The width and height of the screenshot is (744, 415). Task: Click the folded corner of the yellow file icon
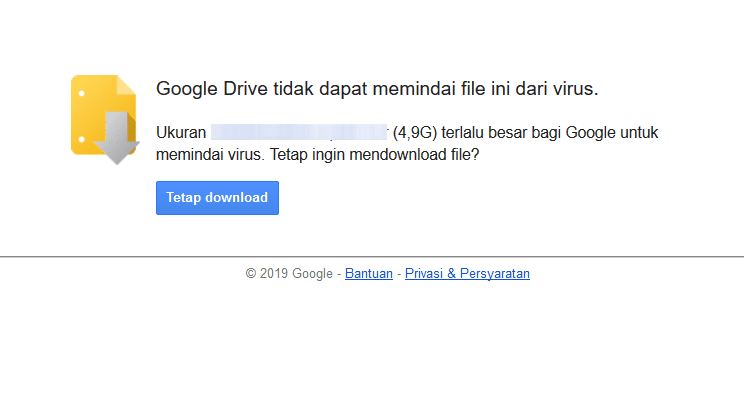(126, 84)
